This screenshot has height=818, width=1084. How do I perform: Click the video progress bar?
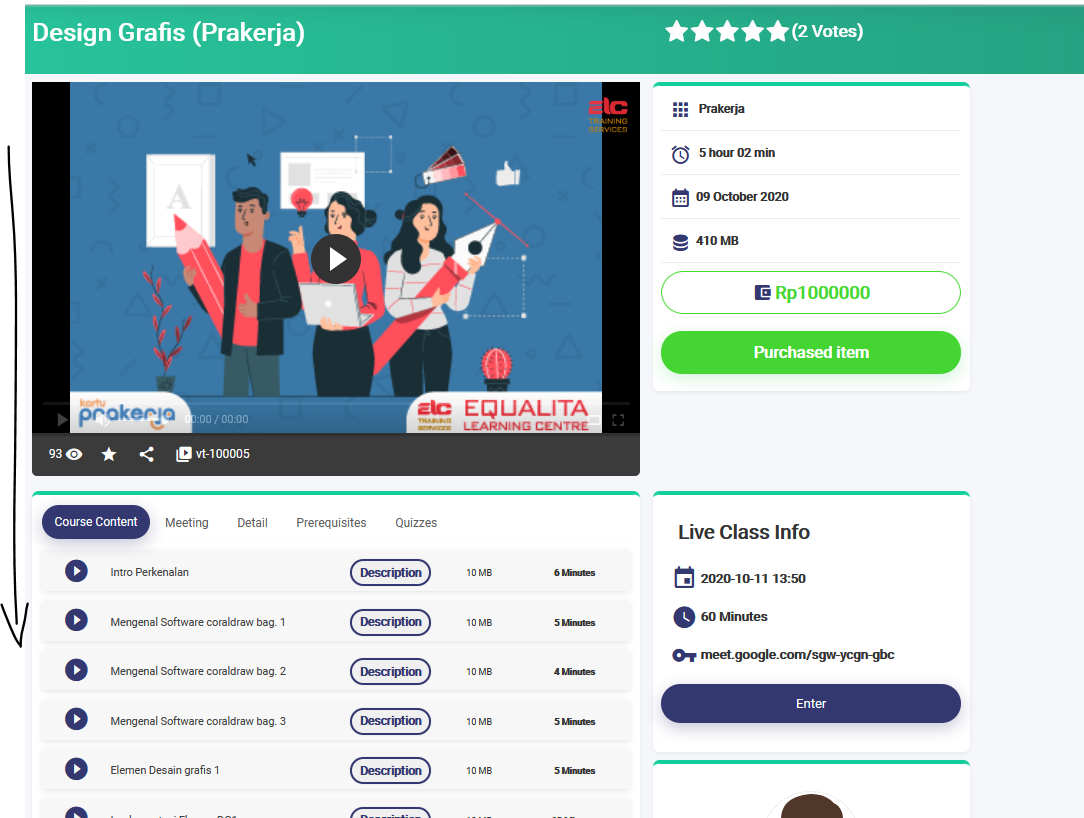click(335, 404)
